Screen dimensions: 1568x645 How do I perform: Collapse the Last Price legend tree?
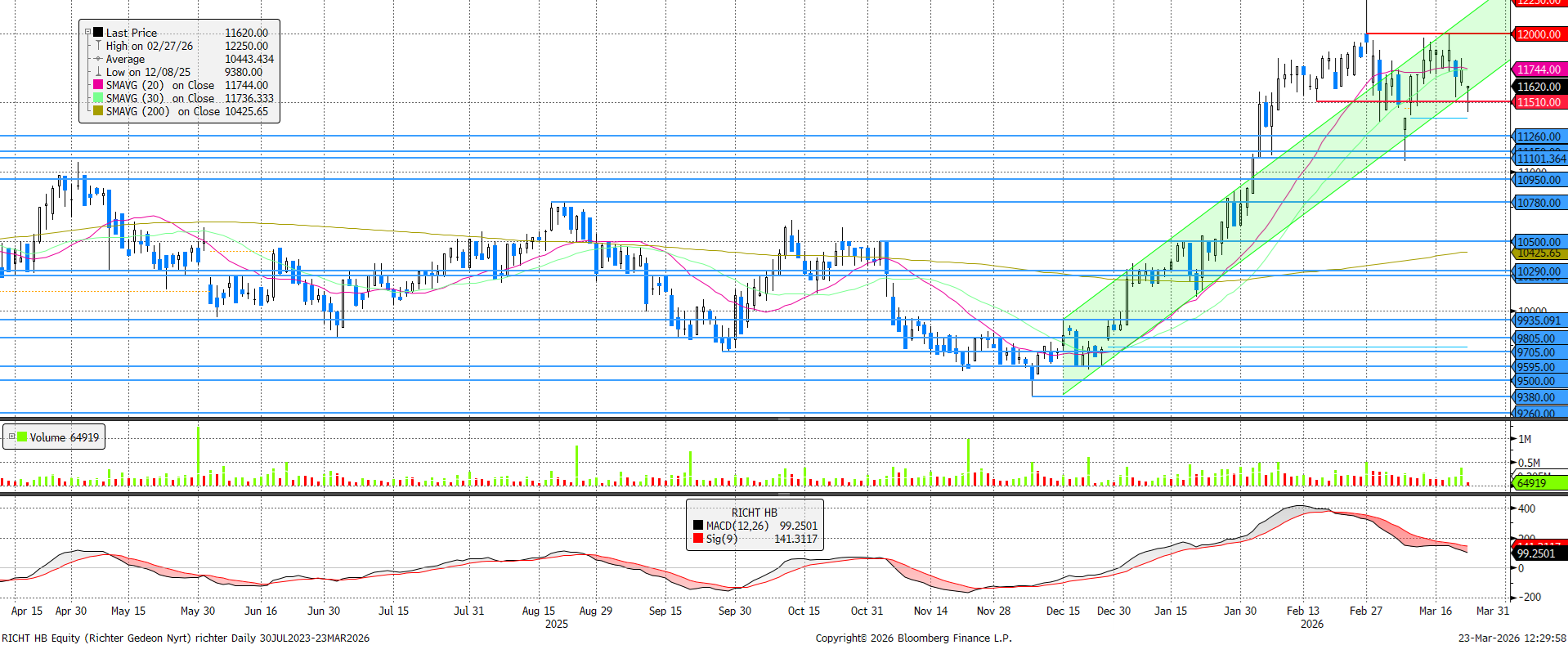[87, 33]
